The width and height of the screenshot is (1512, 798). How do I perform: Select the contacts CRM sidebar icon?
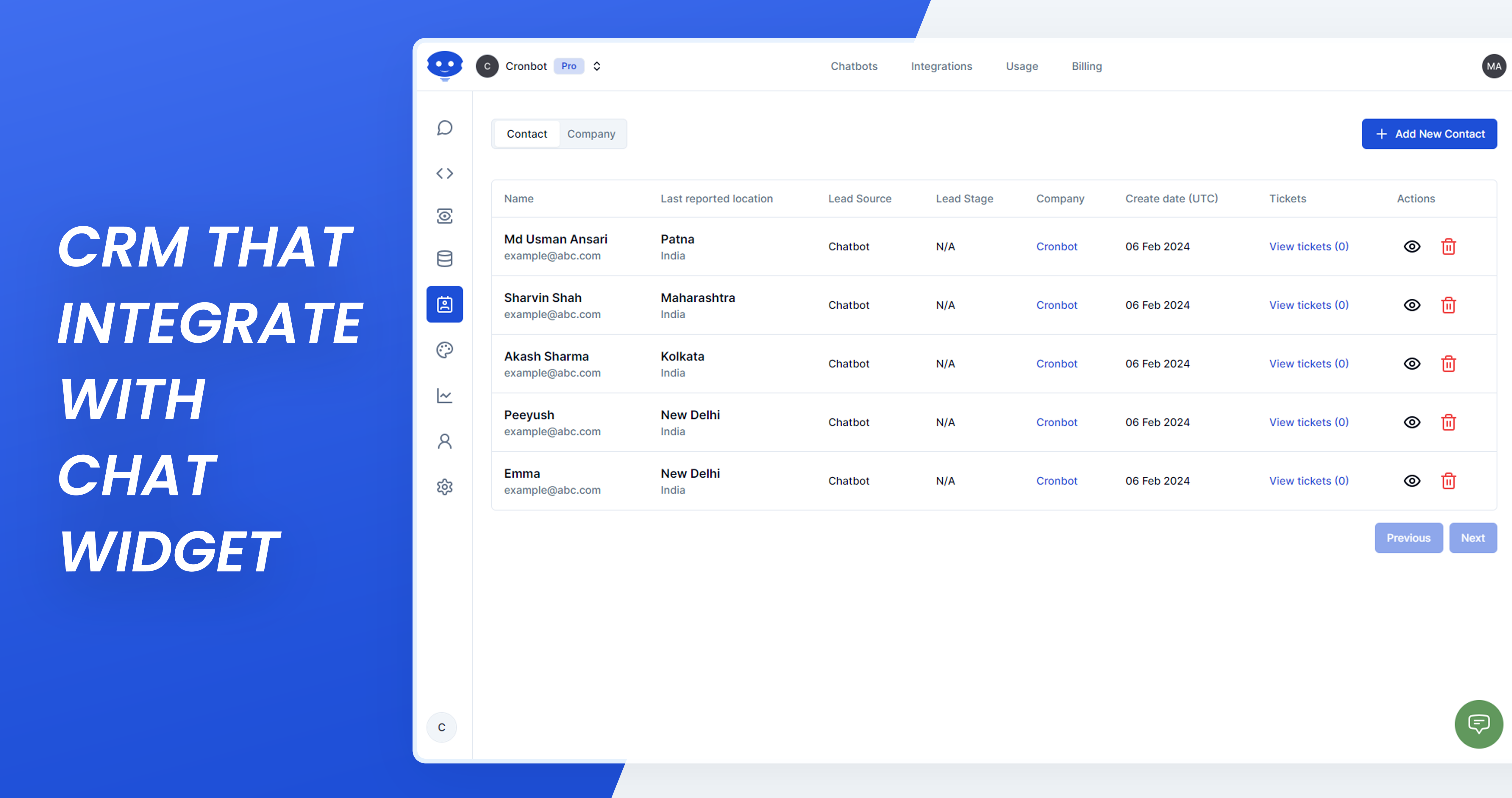444,304
